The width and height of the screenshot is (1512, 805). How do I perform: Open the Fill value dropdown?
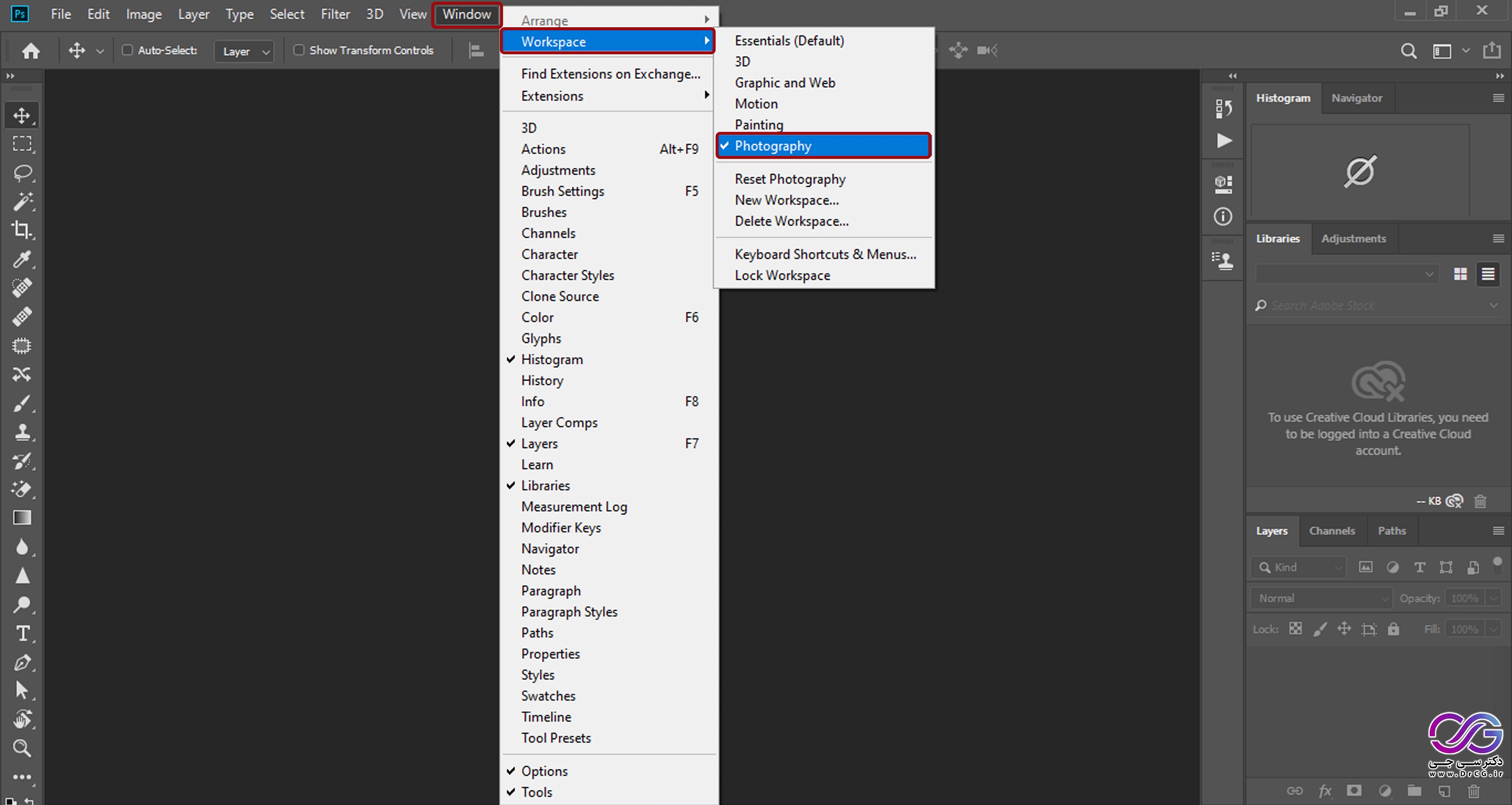pos(1493,629)
